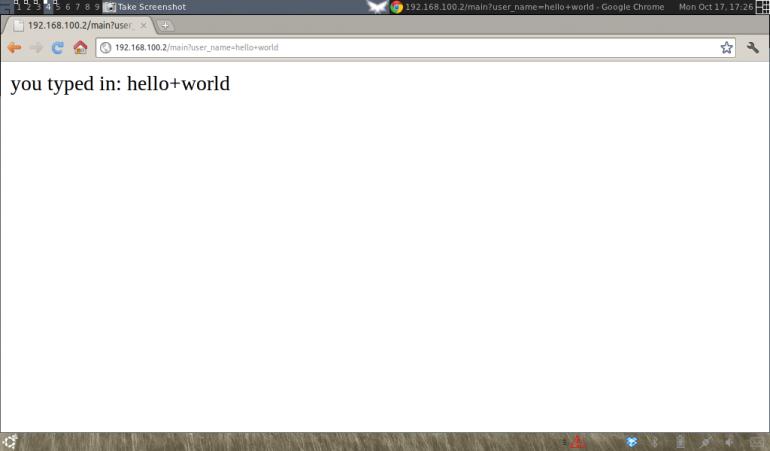Switch to workspace 9 in the pager
Image resolution: width=770 pixels, height=451 pixels.
(x=97, y=7)
